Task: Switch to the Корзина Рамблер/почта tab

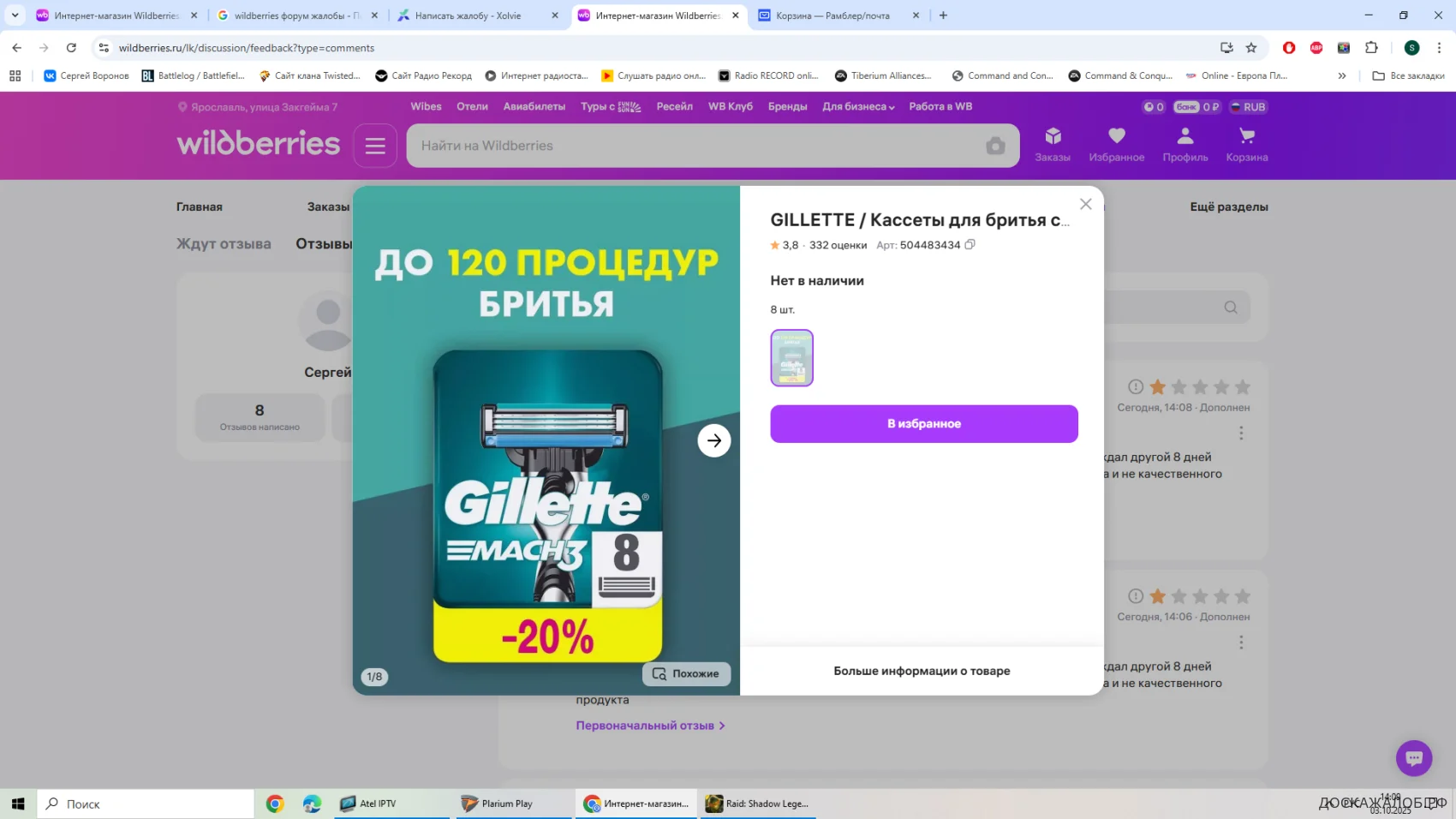Action: (x=832, y=15)
